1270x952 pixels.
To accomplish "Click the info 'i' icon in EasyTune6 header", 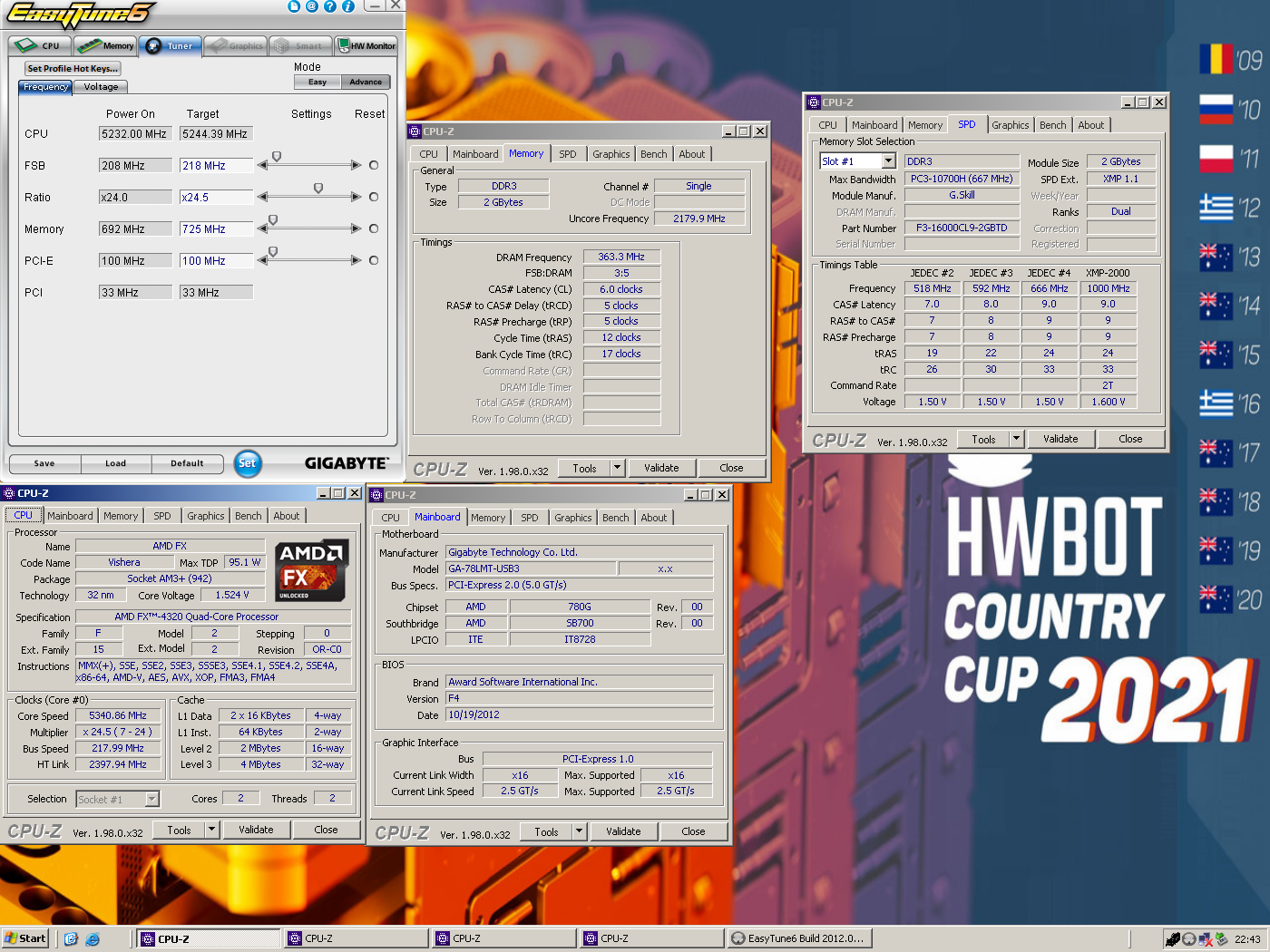I will (347, 6).
